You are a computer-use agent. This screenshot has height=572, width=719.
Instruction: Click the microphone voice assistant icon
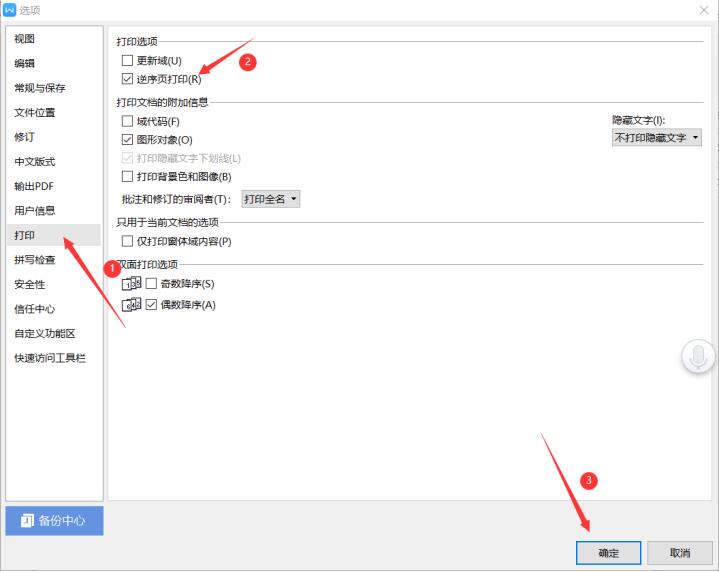(698, 357)
